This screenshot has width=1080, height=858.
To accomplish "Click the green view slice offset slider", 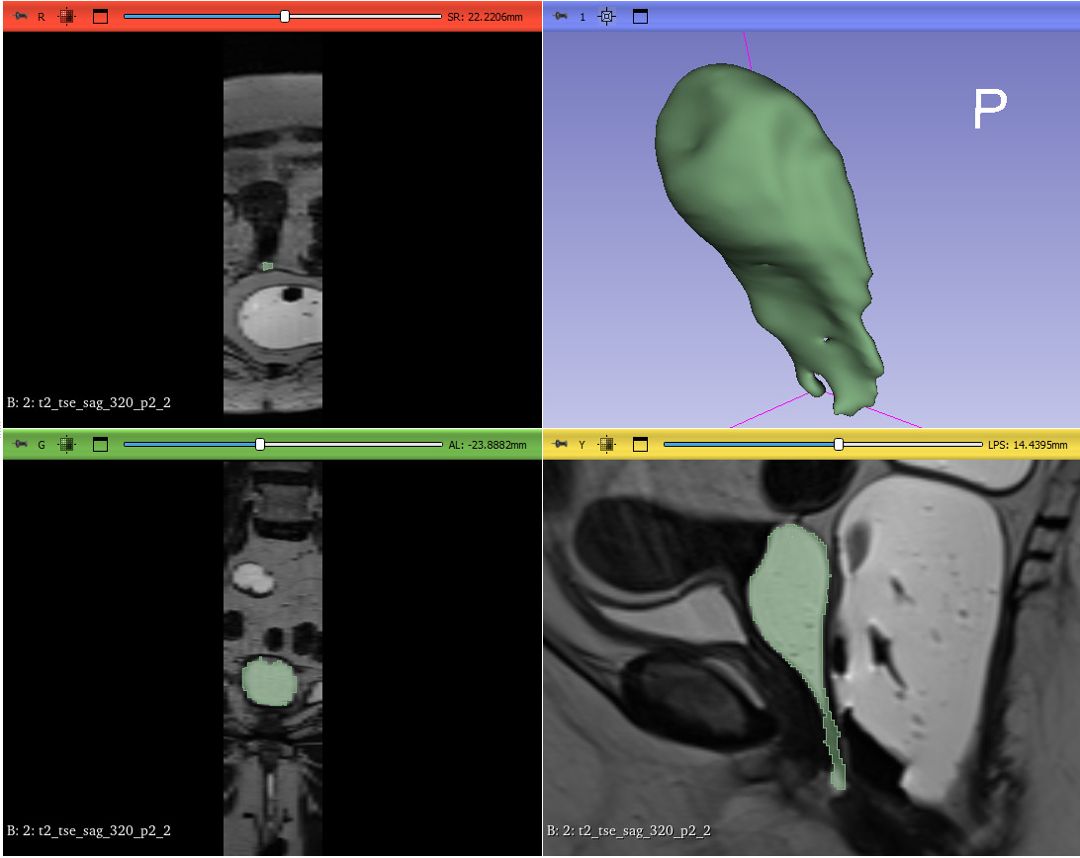I will [x=282, y=445].
